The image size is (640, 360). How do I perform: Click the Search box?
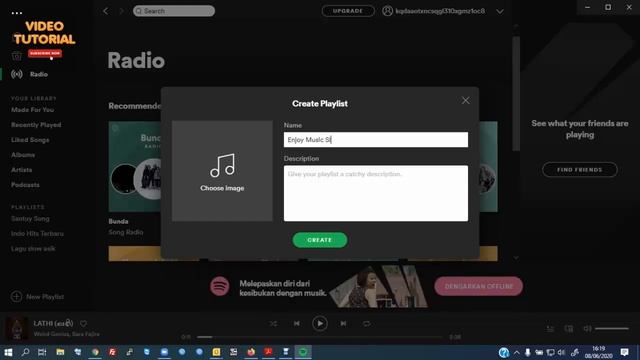pyautogui.click(x=174, y=11)
